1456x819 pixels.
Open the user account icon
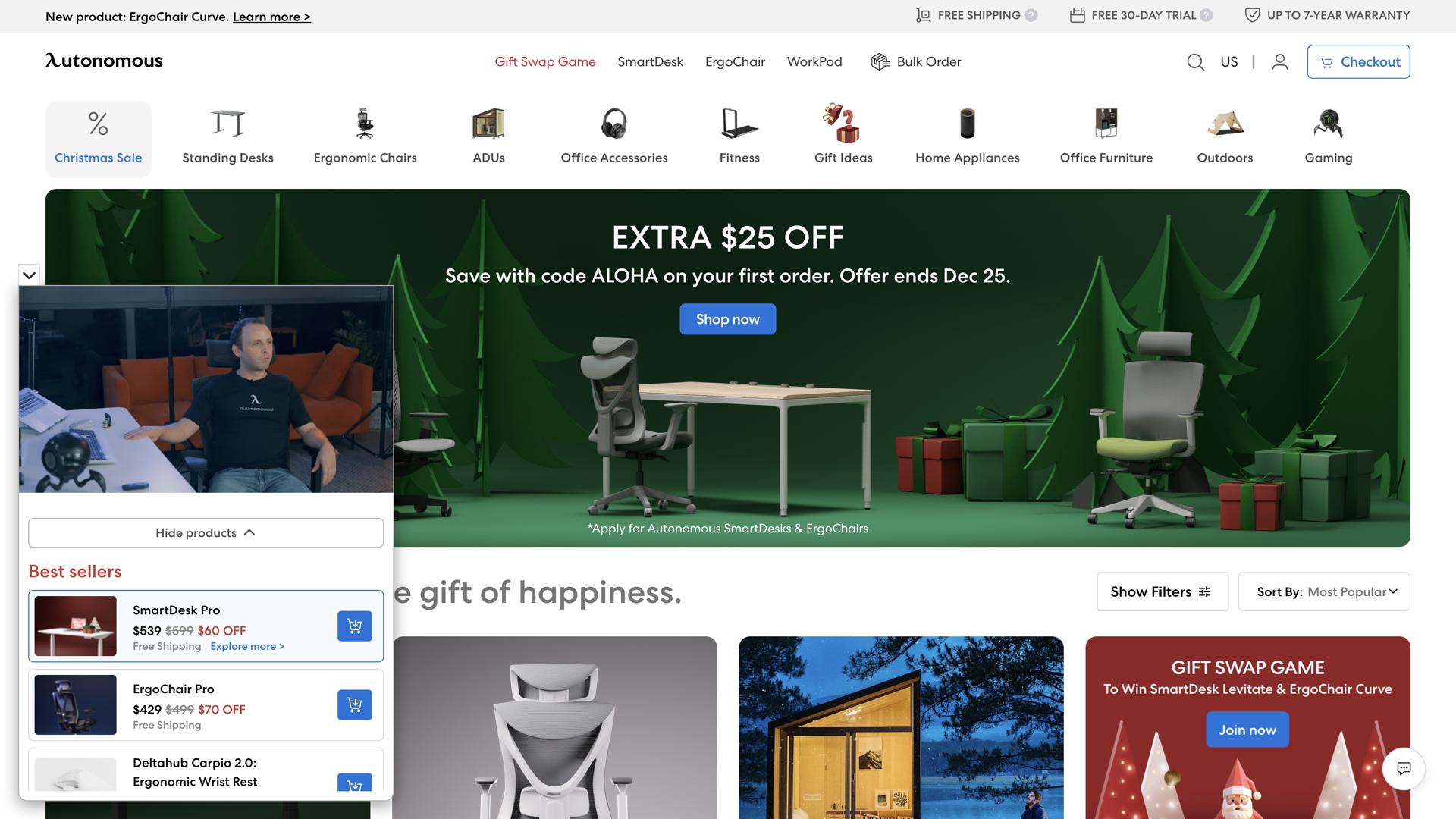click(x=1280, y=62)
